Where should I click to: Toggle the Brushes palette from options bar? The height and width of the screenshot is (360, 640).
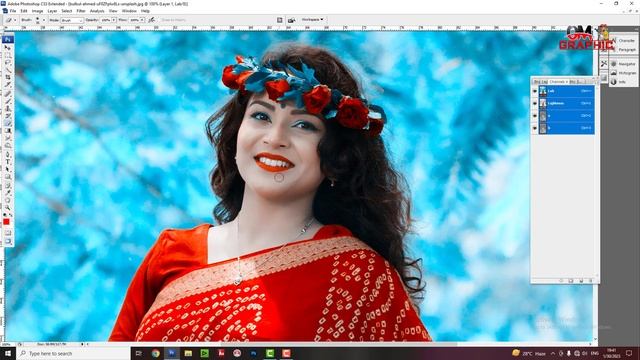[x=280, y=20]
